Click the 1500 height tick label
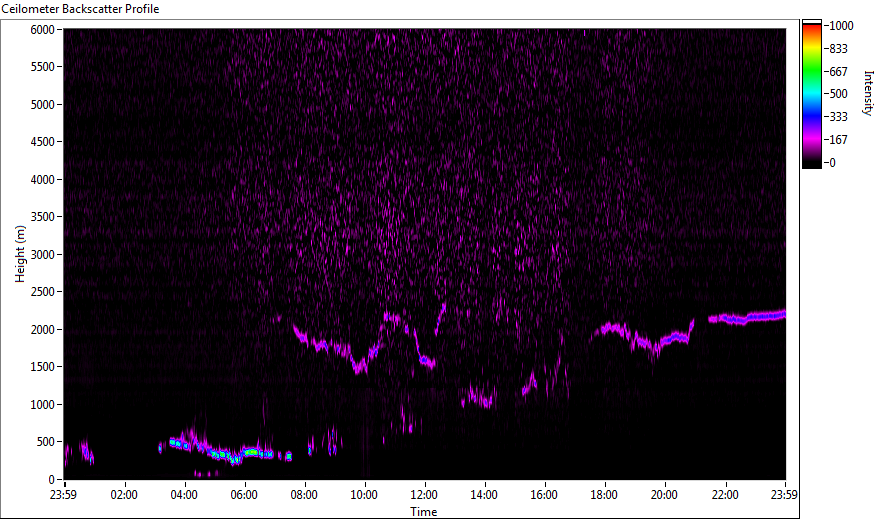Image resolution: width=878 pixels, height=519 pixels. point(43,367)
